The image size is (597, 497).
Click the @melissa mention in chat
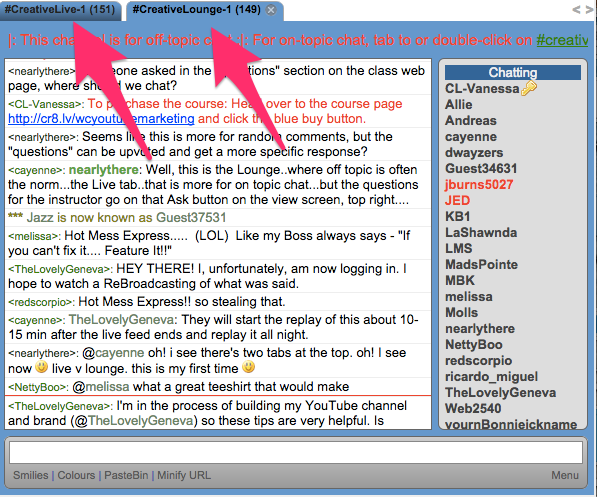pos(101,387)
